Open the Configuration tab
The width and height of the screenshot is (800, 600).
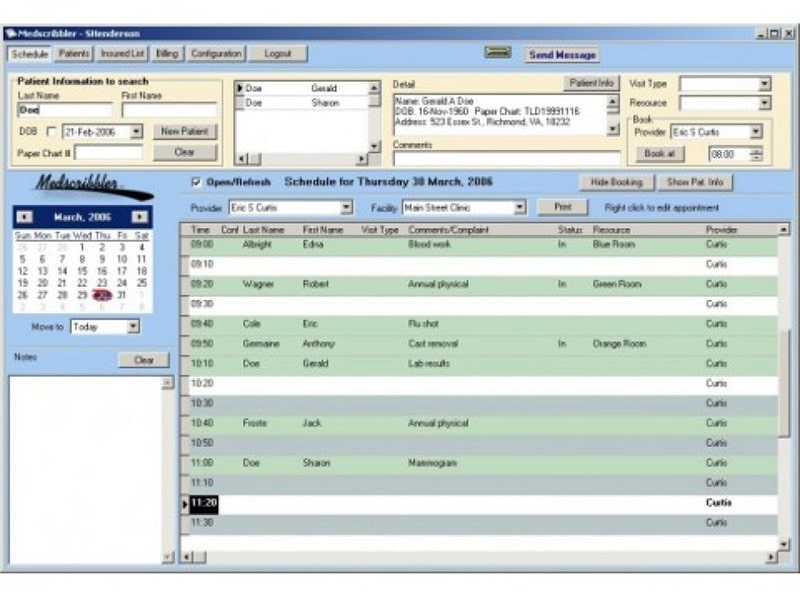tap(216, 54)
